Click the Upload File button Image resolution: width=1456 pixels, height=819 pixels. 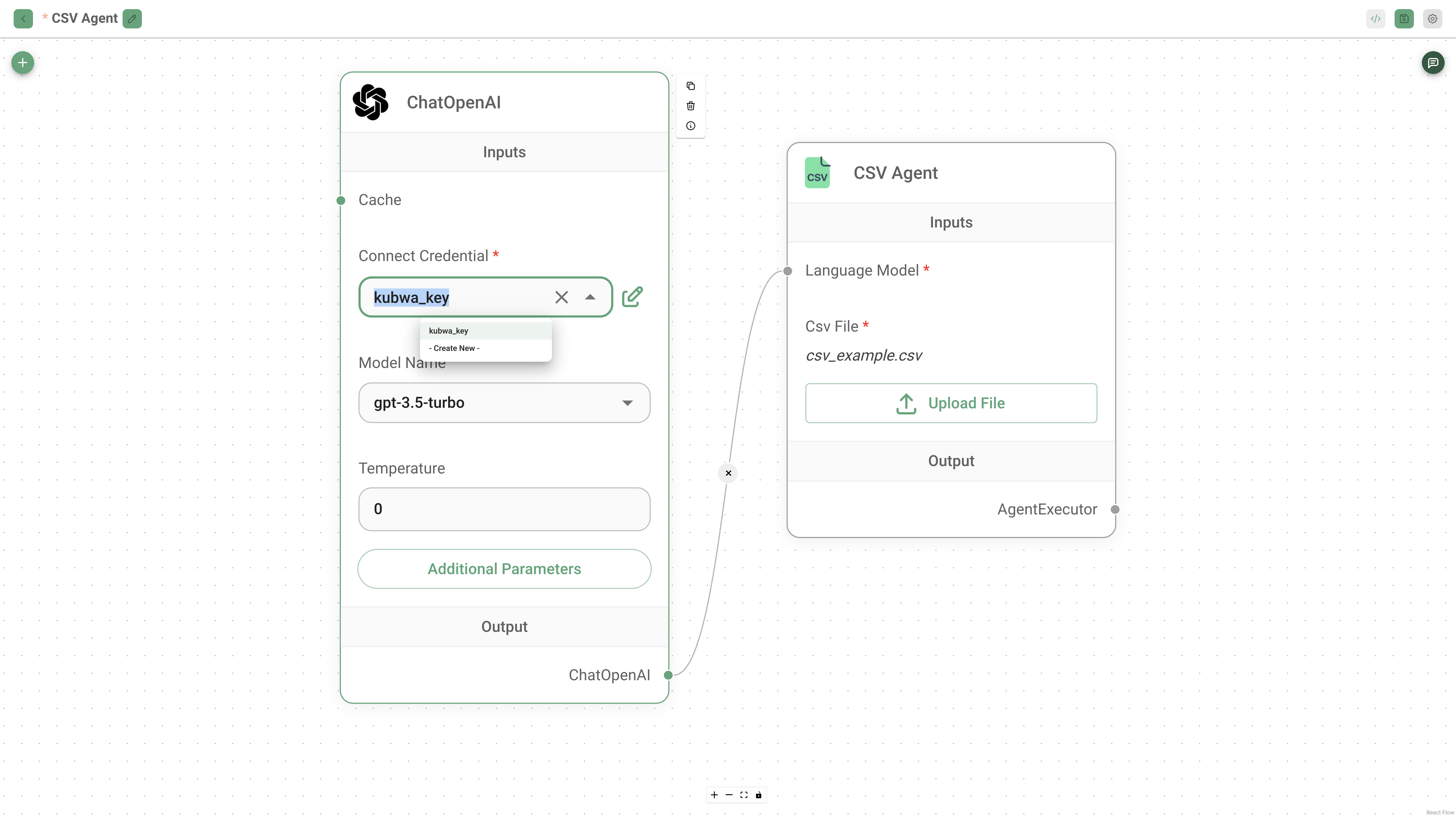tap(951, 403)
